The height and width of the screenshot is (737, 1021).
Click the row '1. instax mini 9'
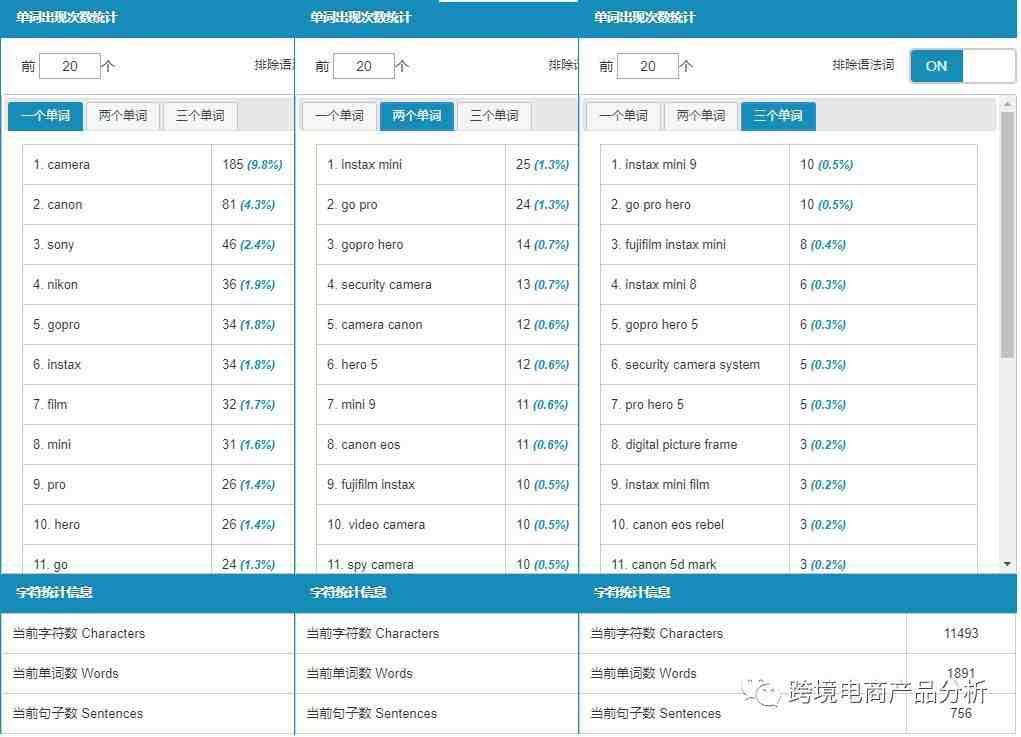click(789, 165)
